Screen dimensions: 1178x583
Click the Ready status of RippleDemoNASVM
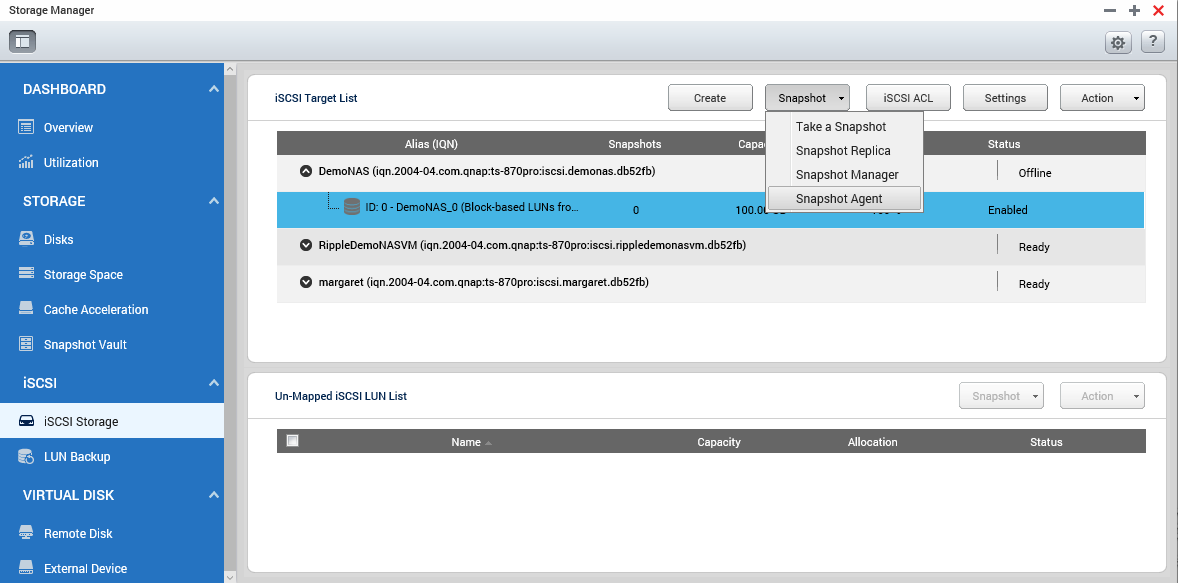click(x=1034, y=246)
